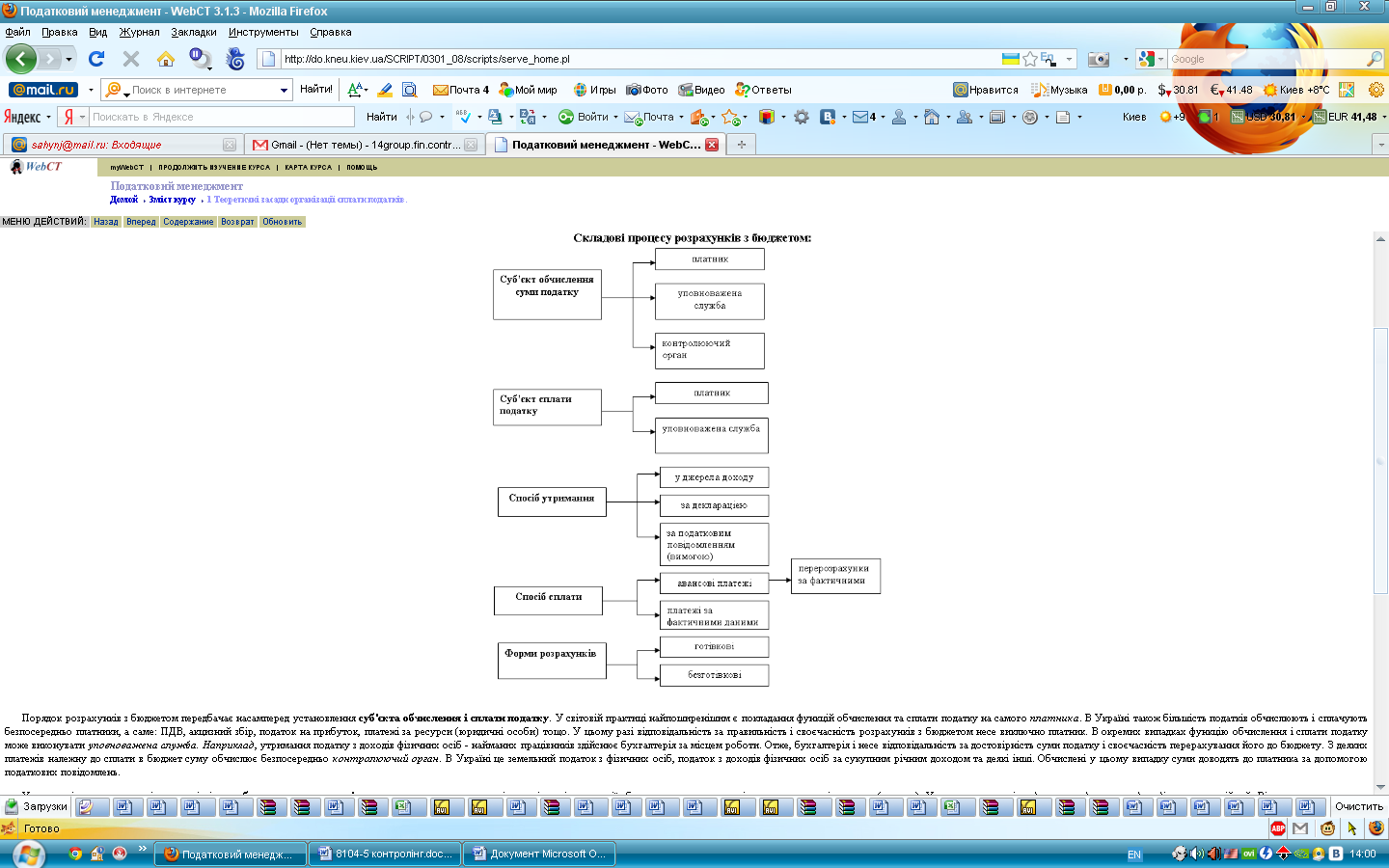Viewport: 1389px width, 868px height.
Task: Open the Инструменты menu
Action: pos(263,32)
